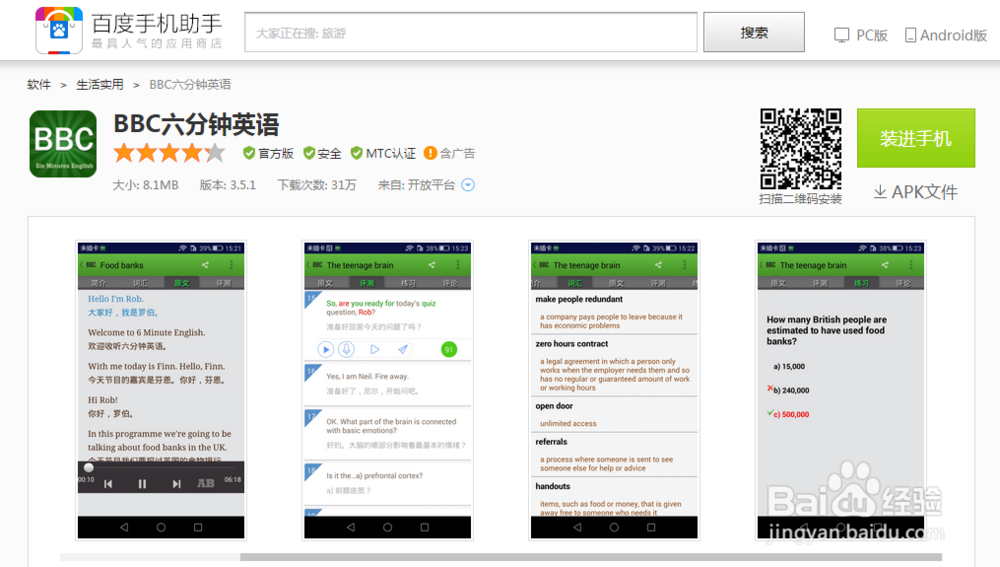Click share icon in vocabulary screenshot header
The width and height of the screenshot is (1000, 567).
click(658, 265)
